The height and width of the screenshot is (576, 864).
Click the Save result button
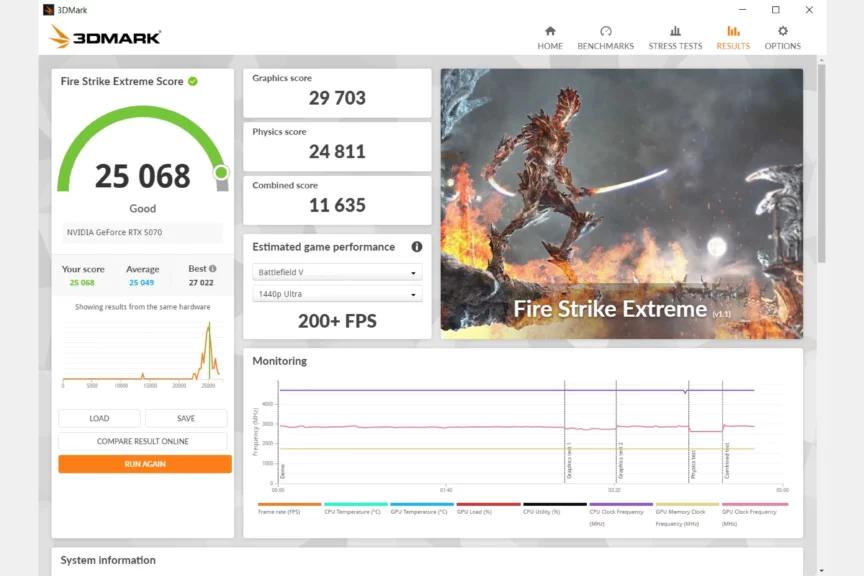click(x=186, y=418)
